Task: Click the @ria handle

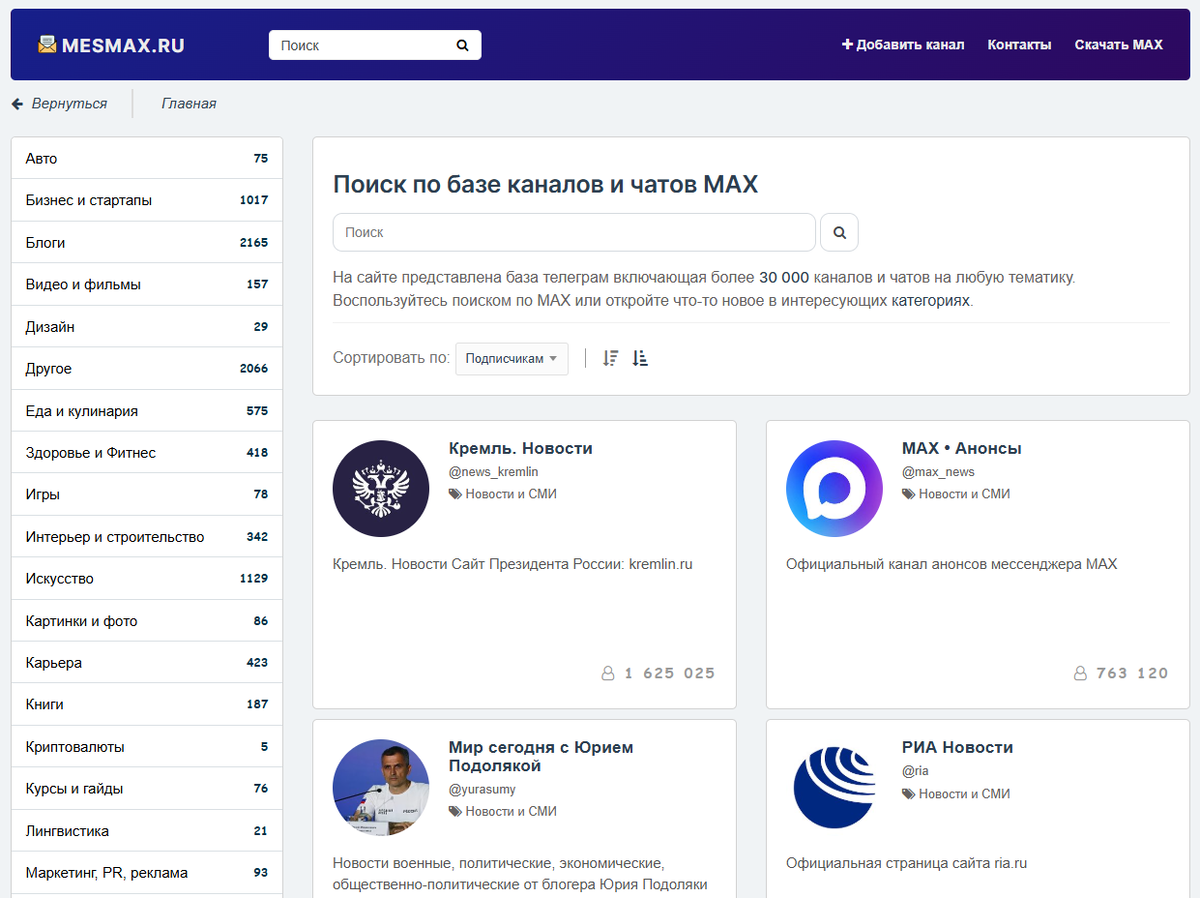Action: click(916, 772)
